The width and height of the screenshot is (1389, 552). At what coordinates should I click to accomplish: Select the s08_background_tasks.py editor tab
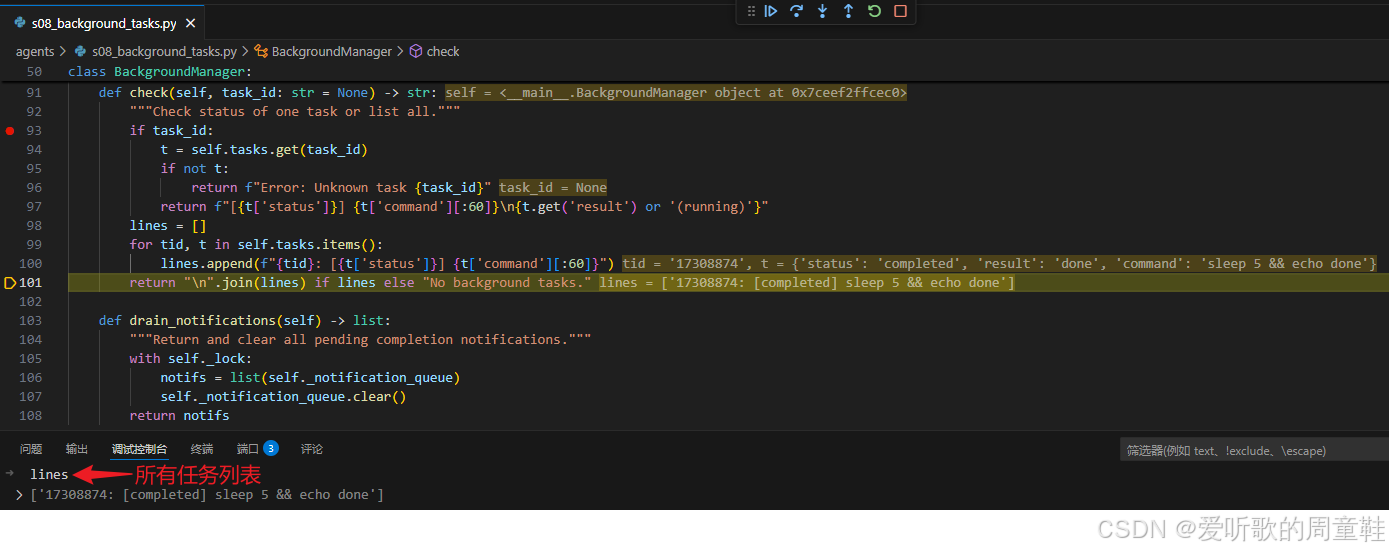(103, 23)
